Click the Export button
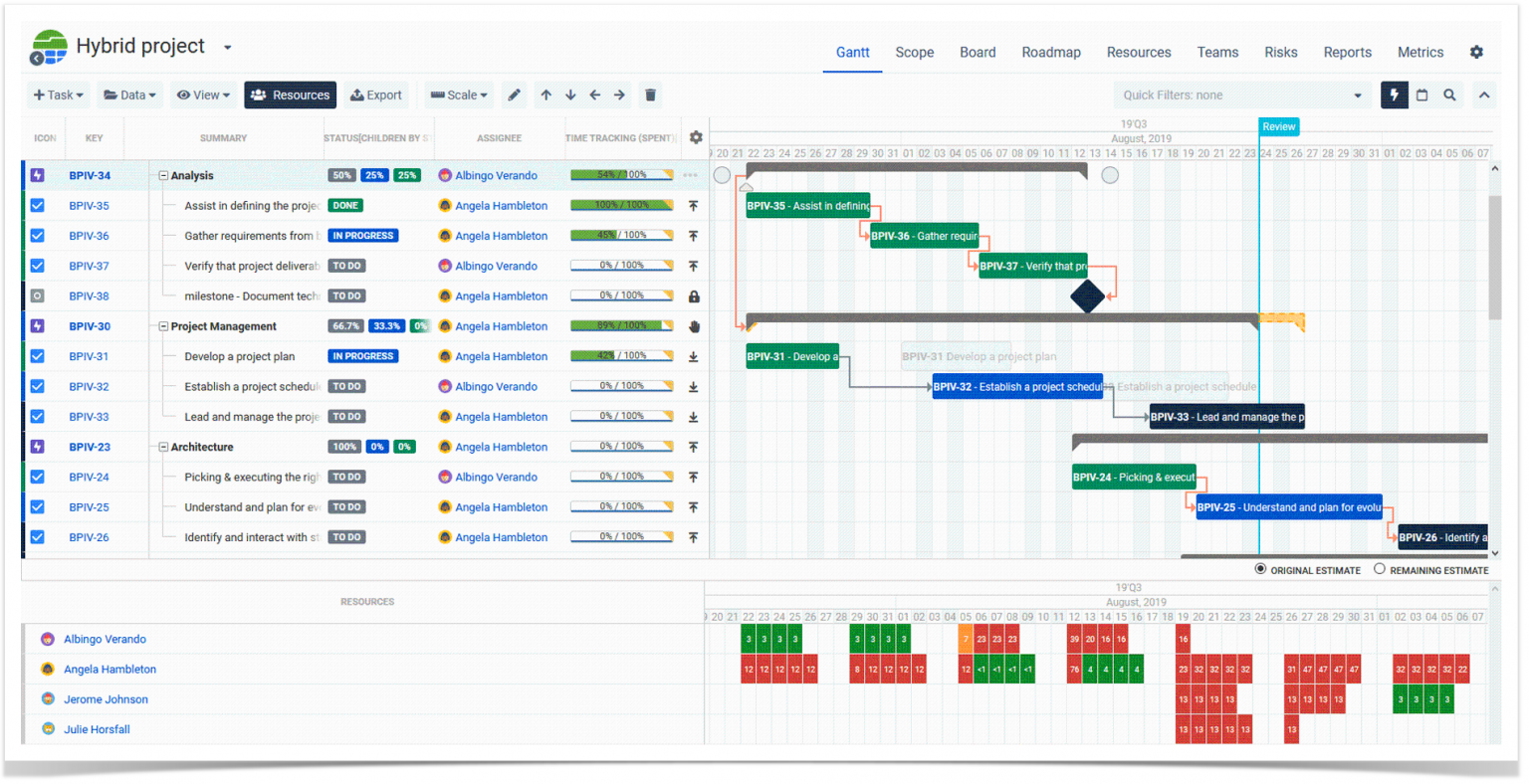 point(376,95)
